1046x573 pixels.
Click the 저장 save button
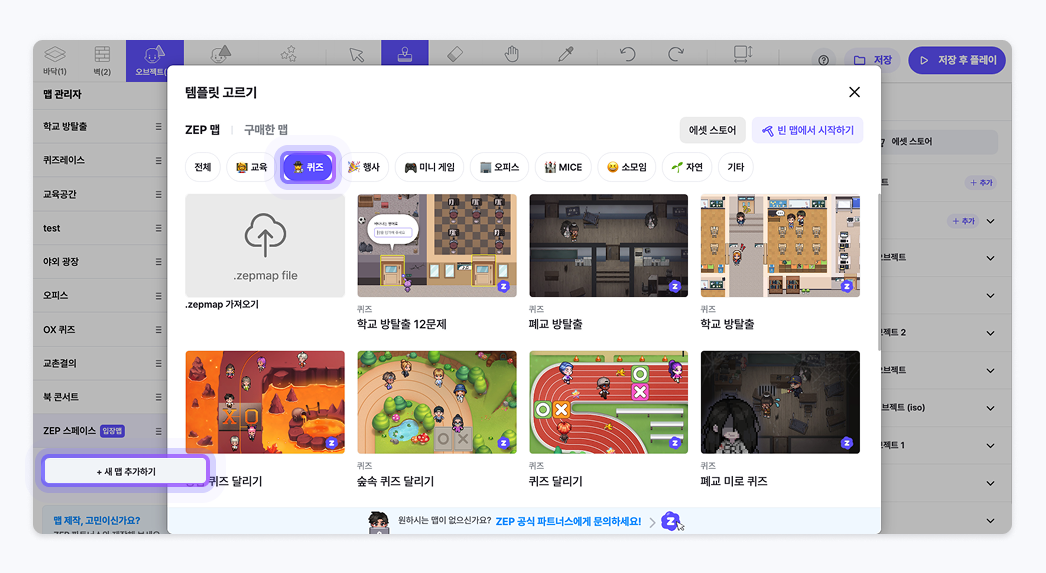(x=873, y=60)
